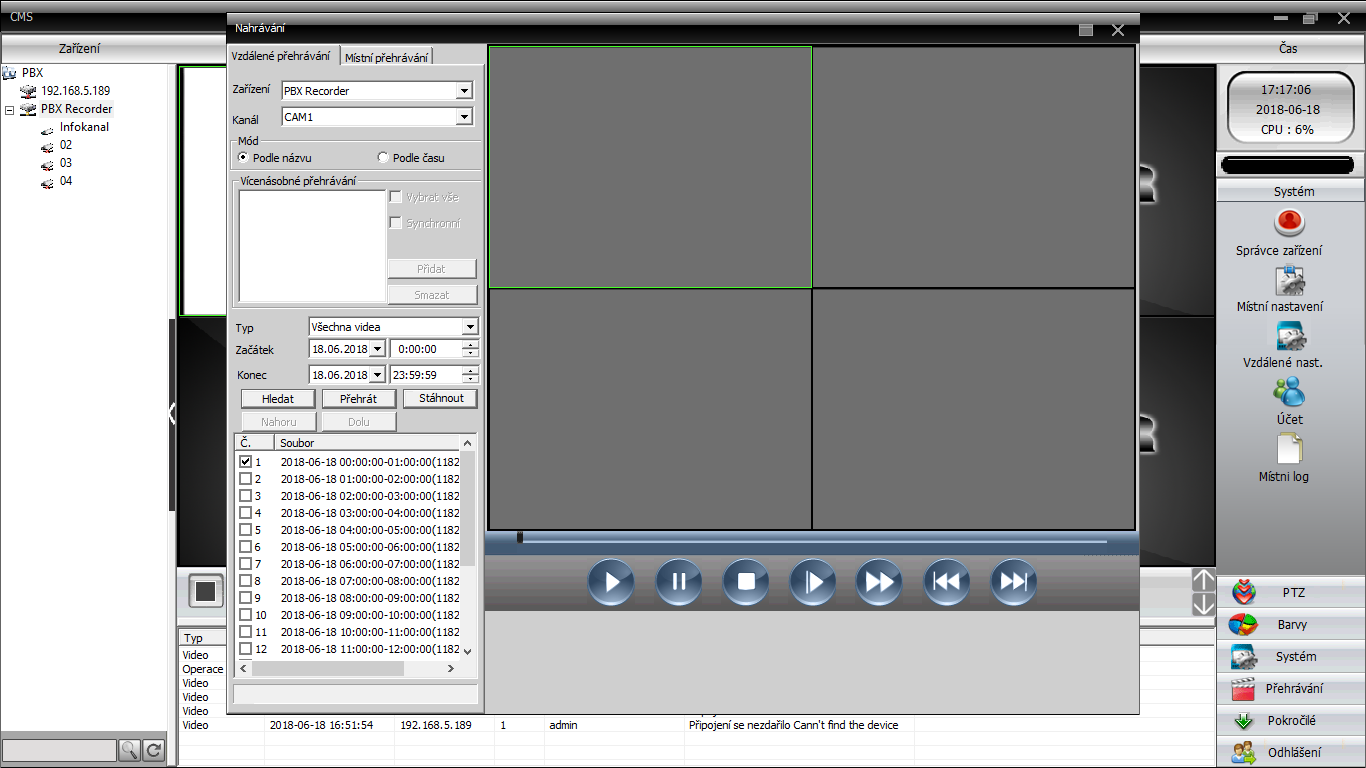
Task: Open Místní nastavení local settings icon
Action: [x=1289, y=280]
